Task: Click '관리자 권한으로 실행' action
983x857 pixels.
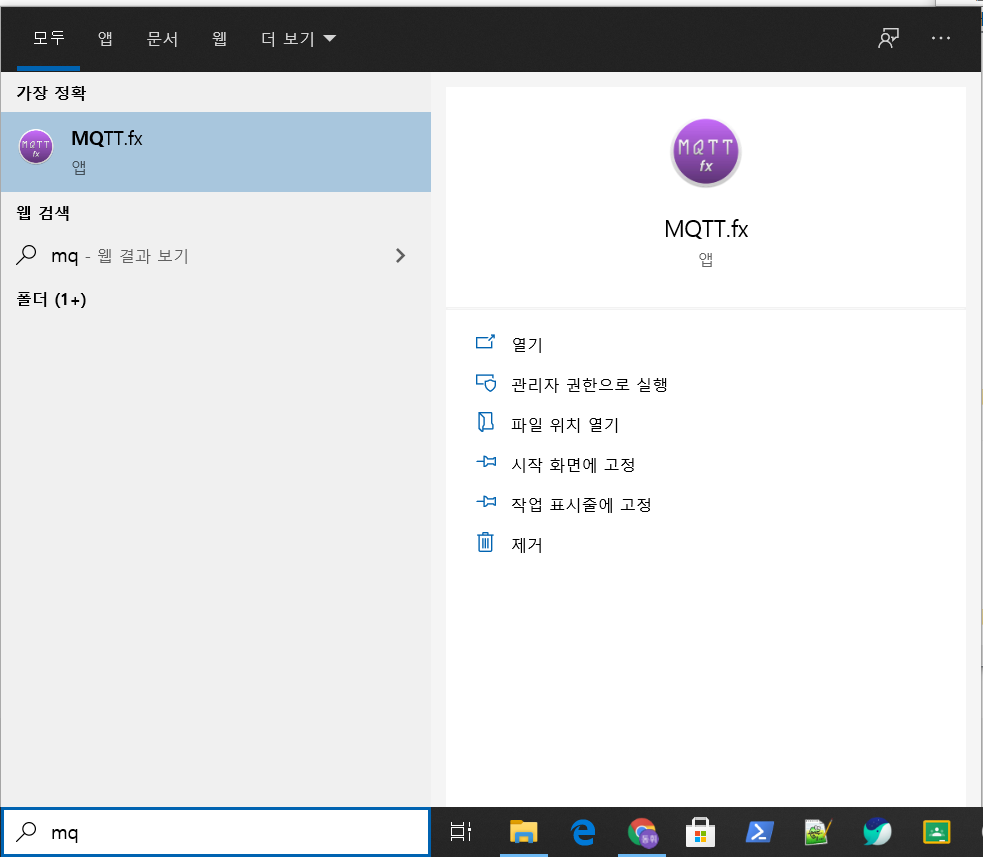Action: tap(588, 384)
